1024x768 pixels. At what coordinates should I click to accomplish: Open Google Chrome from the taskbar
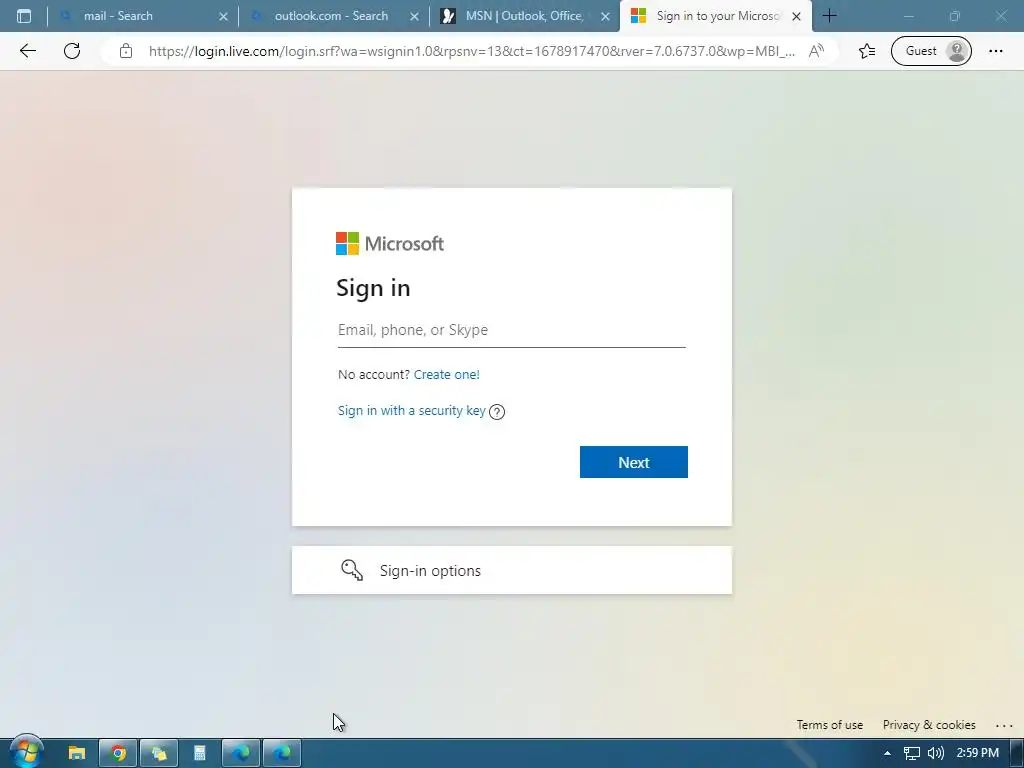(118, 753)
